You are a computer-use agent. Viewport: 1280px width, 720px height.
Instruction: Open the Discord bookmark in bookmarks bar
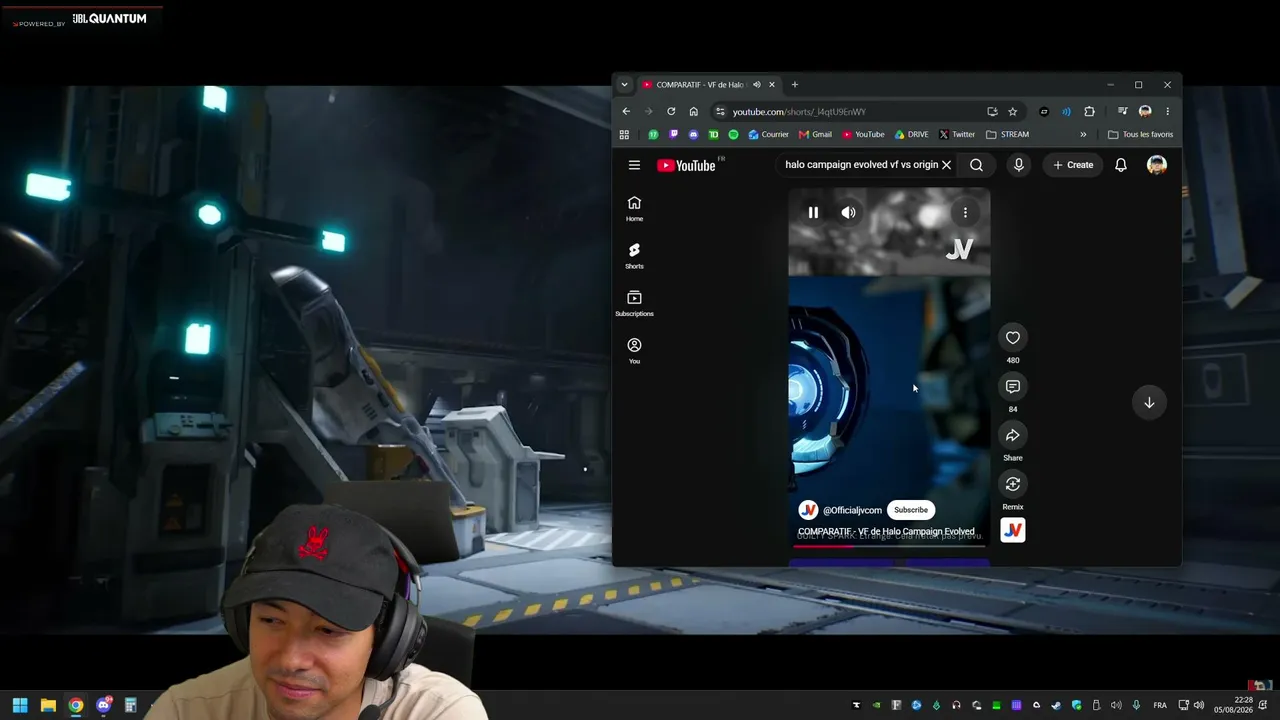(694, 135)
